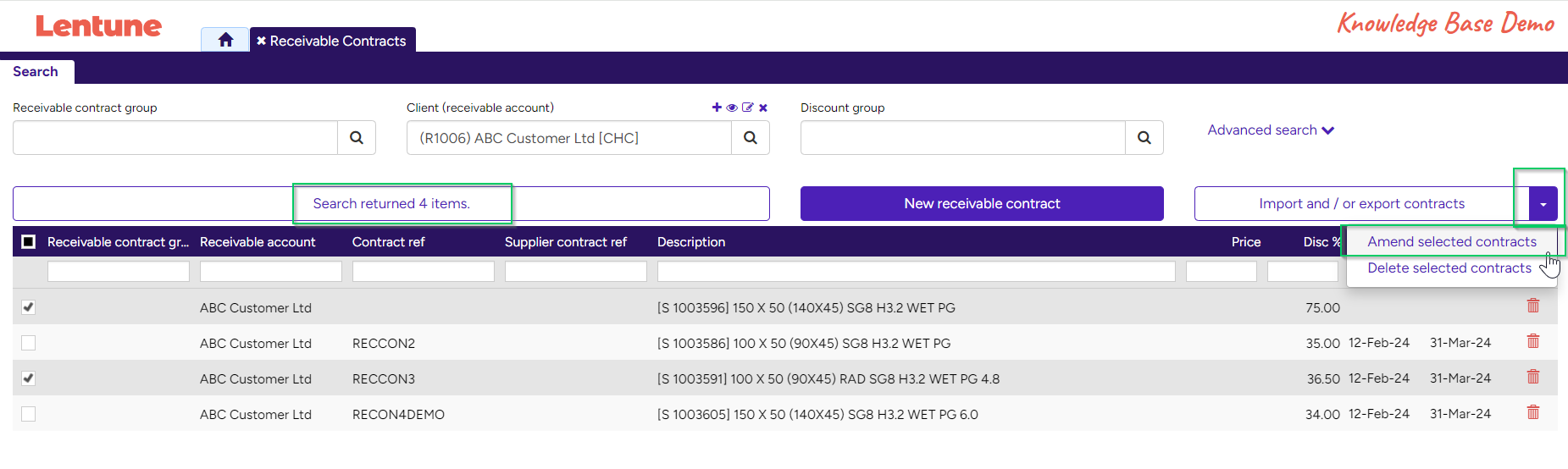Image resolution: width=1568 pixels, height=469 pixels.
Task: Click Disc % column filter box
Action: 1303,271
